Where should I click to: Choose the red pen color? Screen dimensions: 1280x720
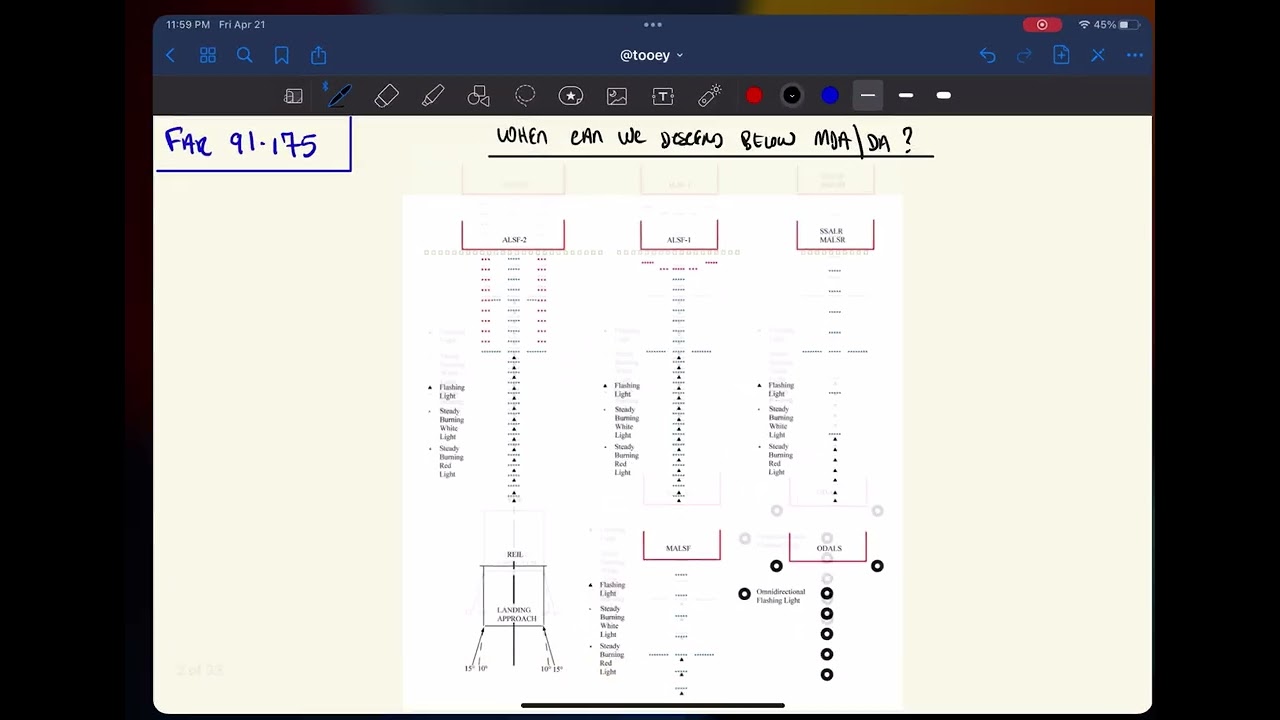pyautogui.click(x=754, y=96)
